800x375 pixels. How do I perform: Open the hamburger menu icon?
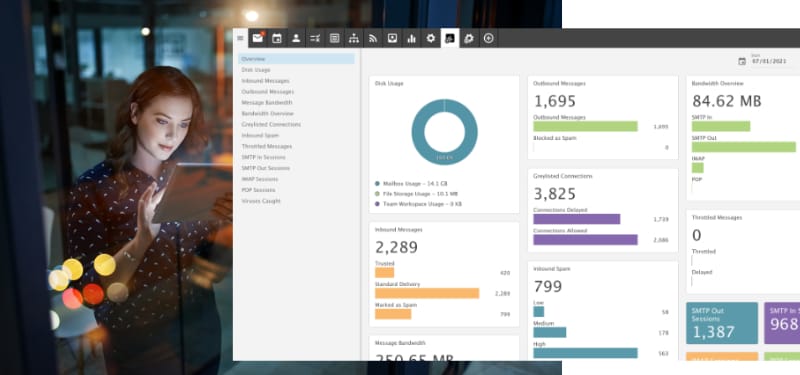coord(240,38)
